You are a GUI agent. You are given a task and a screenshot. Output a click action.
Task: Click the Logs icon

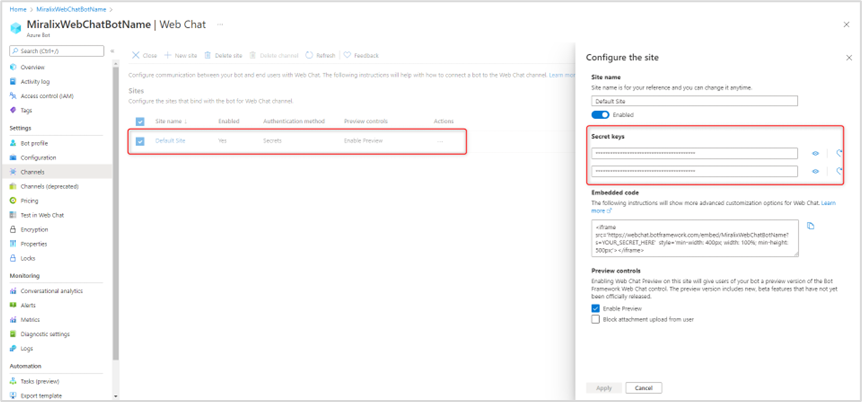[13, 348]
